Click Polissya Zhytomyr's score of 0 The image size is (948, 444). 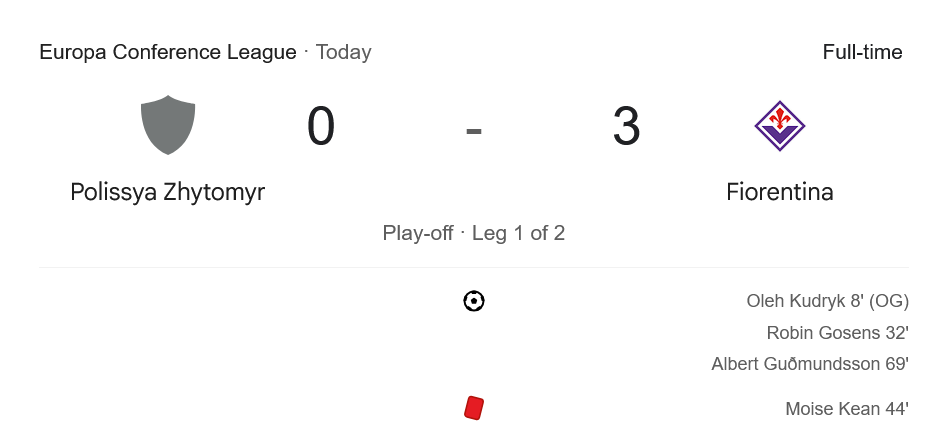(321, 126)
